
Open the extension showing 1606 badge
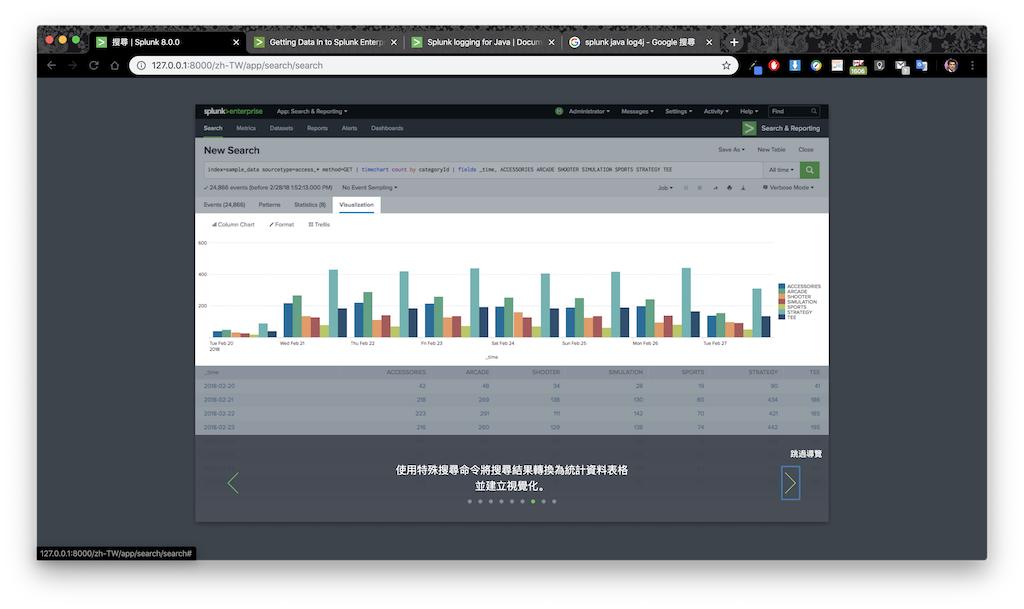[857, 67]
